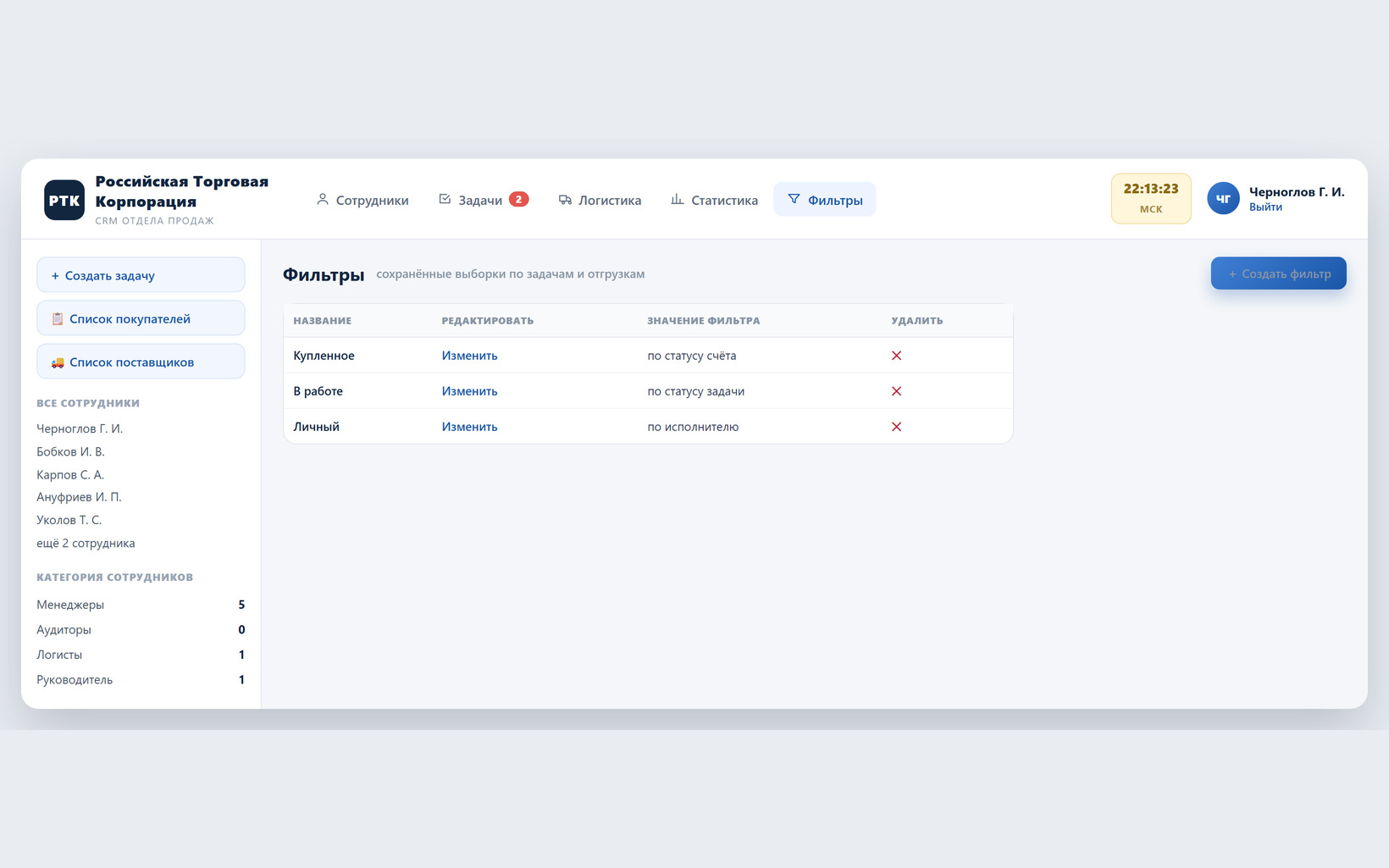This screenshot has height=868, width=1389.
Task: Select employee Бобков И. В.
Action: [x=70, y=452]
